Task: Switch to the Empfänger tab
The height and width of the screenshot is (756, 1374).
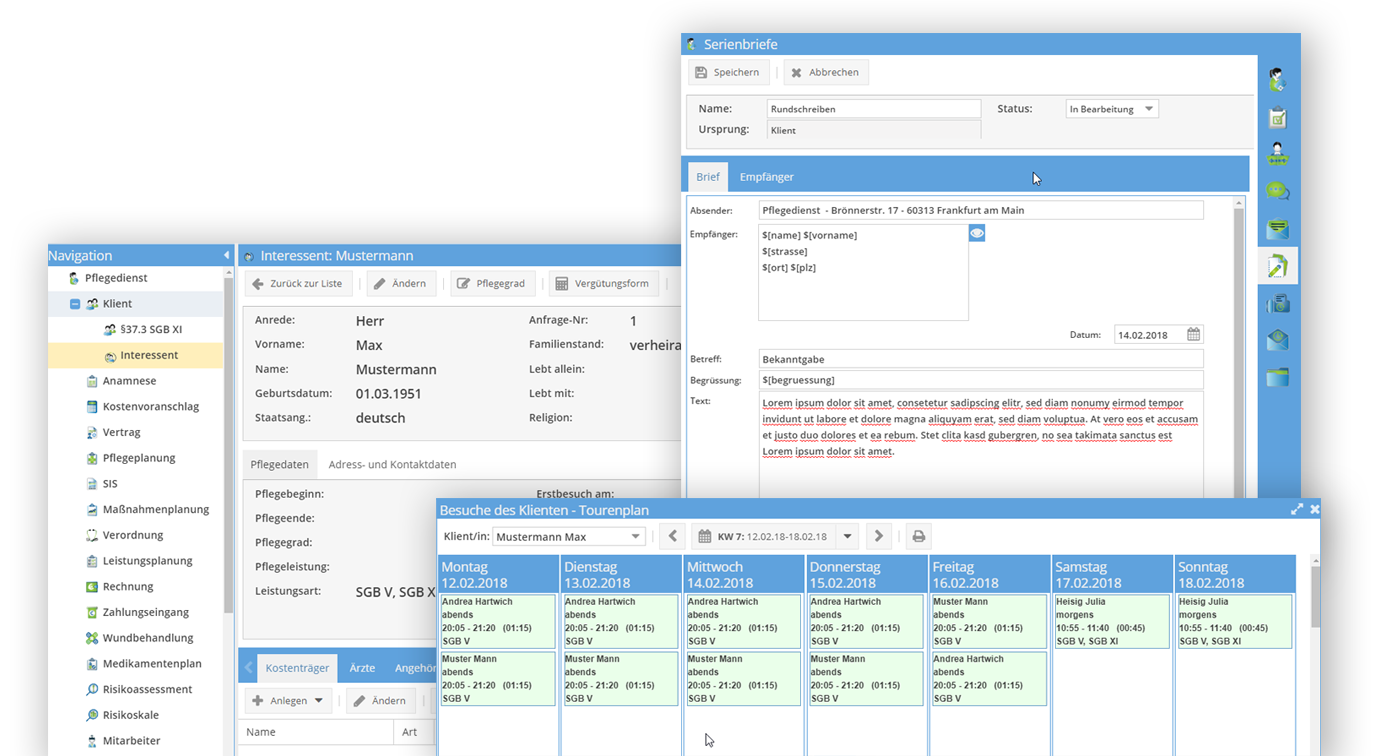Action: [x=766, y=177]
